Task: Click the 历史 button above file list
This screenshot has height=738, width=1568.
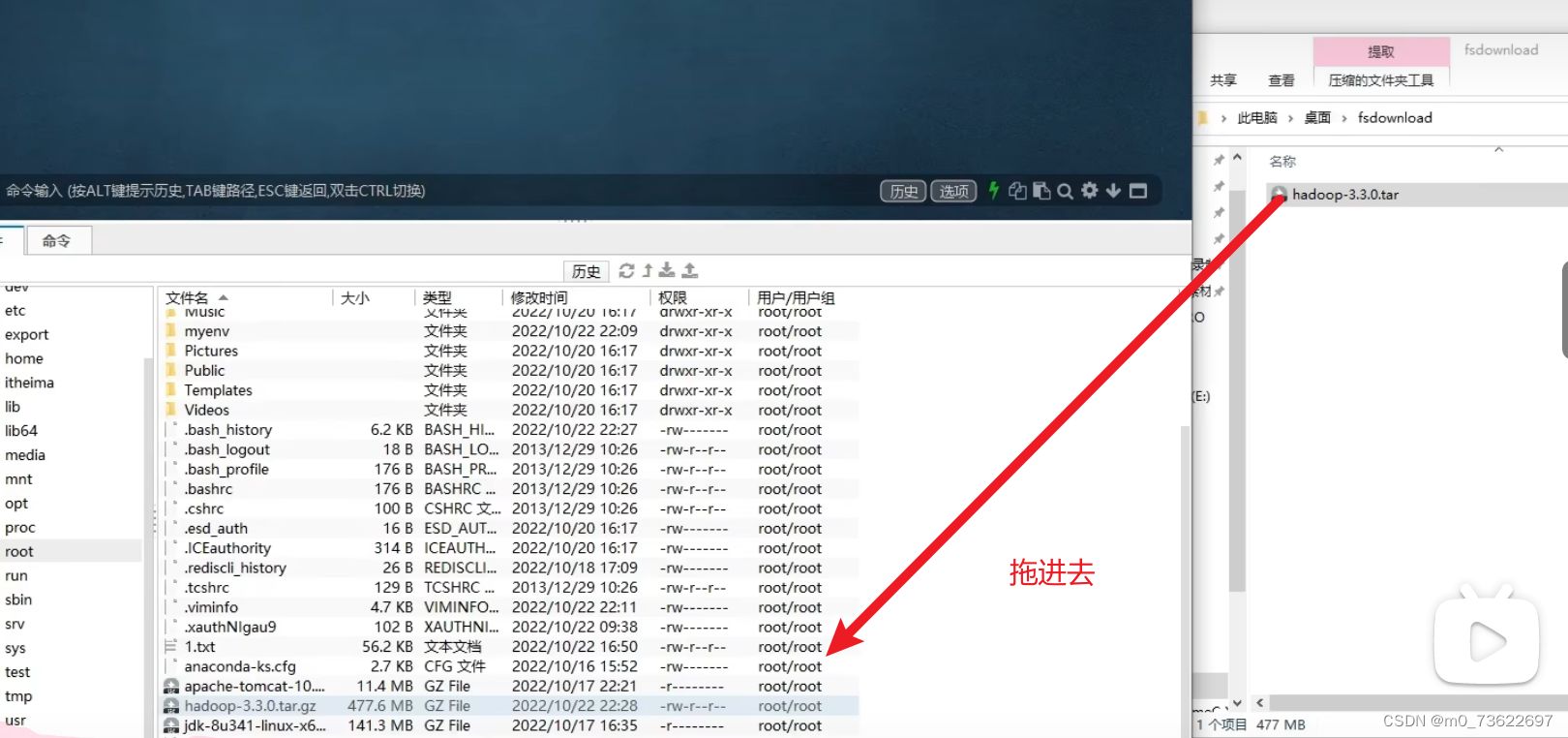Action: coord(586,271)
